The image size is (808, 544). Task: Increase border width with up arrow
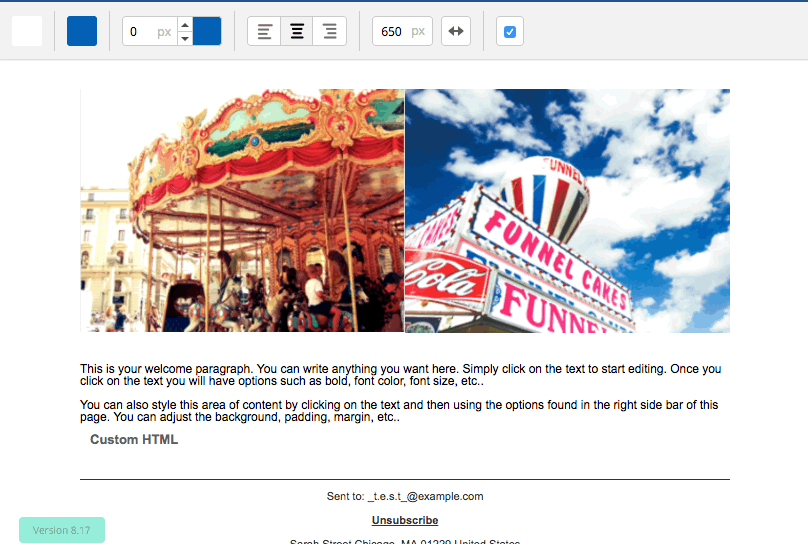[x=185, y=24]
